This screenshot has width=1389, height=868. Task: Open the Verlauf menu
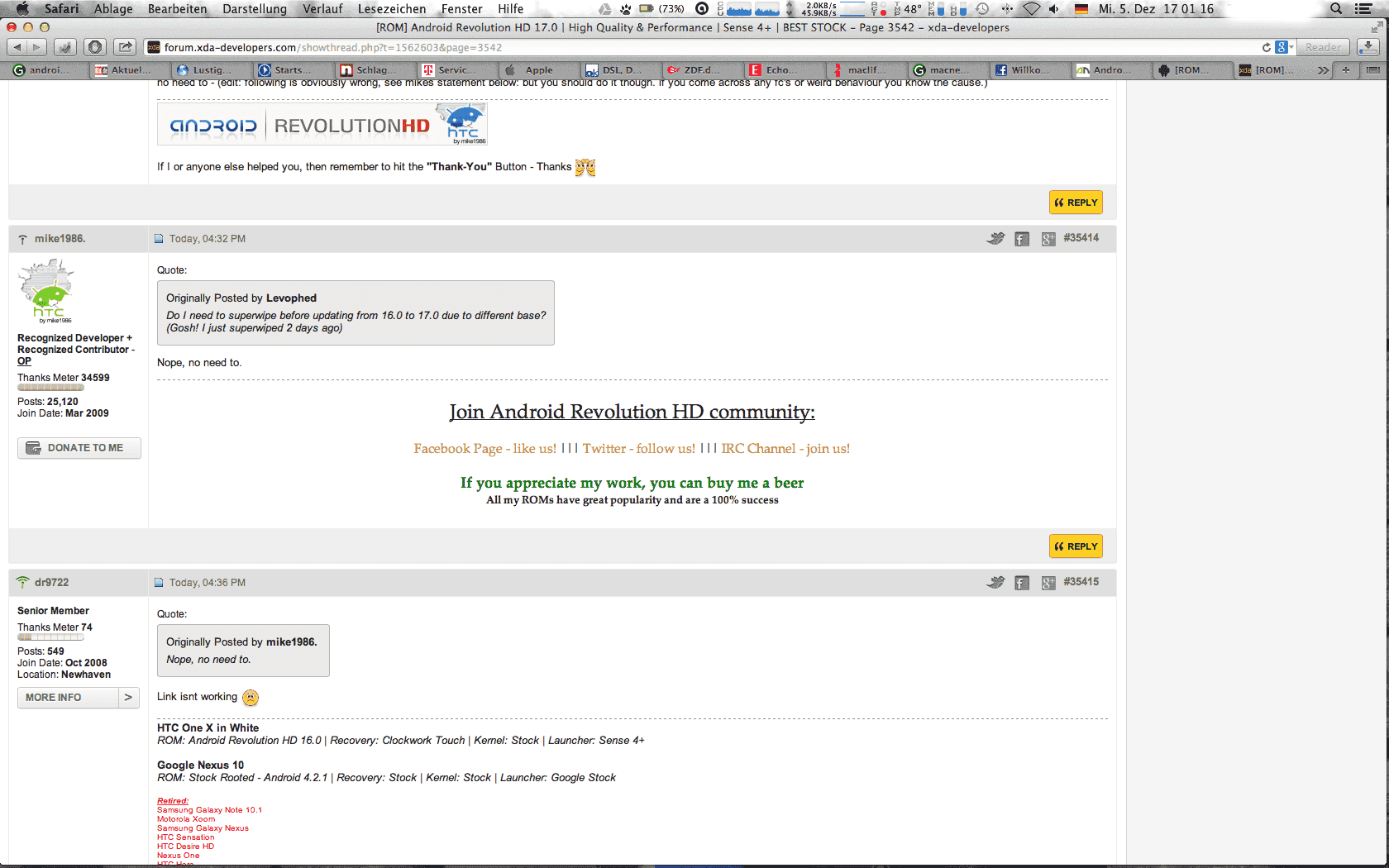point(322,9)
